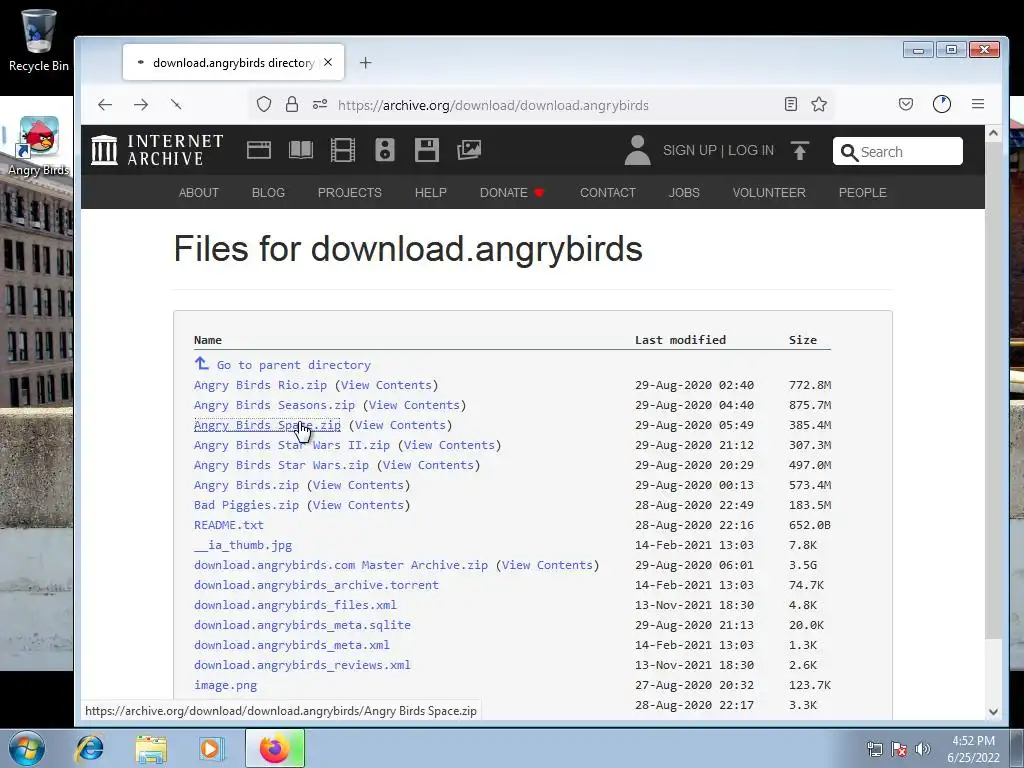This screenshot has height=768, width=1024.
Task: Open the CONTACT menu item
Action: (x=607, y=193)
